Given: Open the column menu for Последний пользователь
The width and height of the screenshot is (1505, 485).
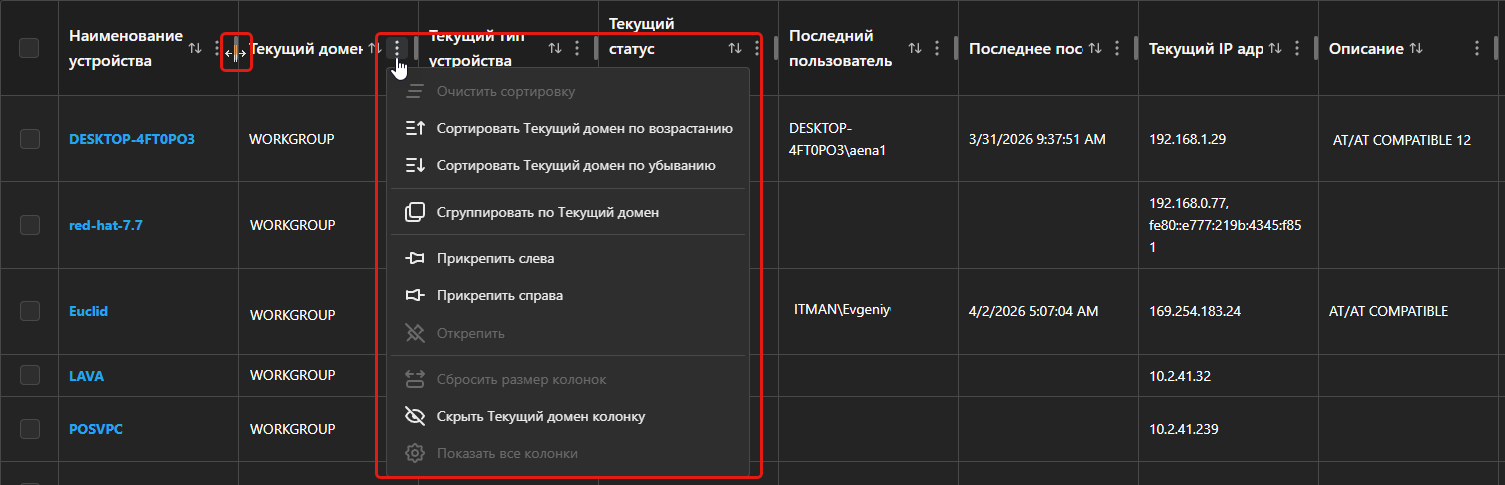Looking at the screenshot, I should tap(937, 48).
